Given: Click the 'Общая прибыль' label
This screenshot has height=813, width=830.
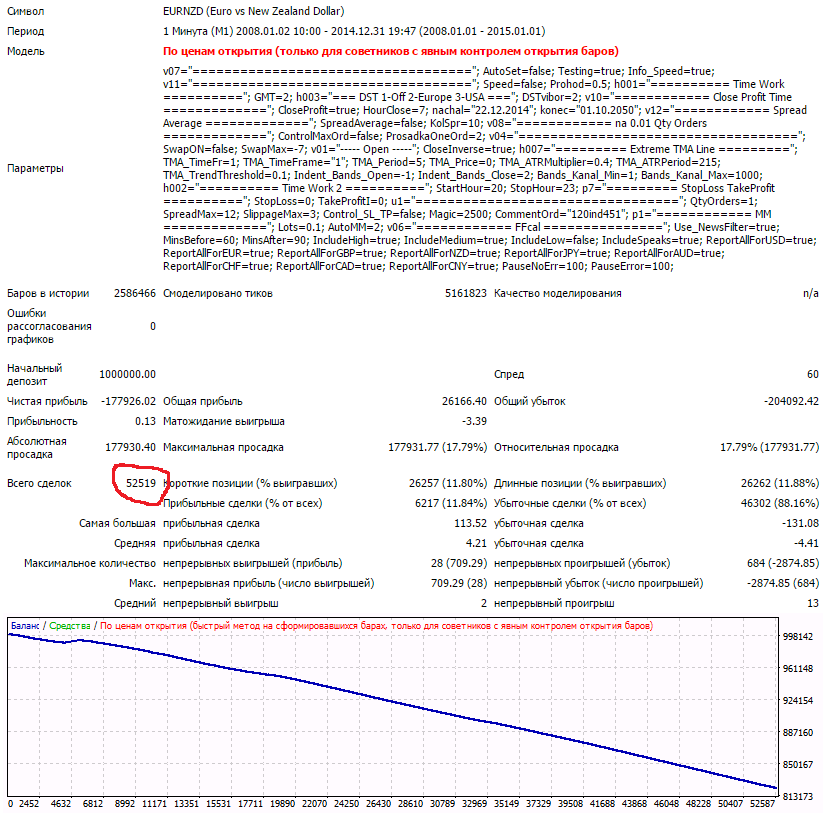Looking at the screenshot, I should click(x=203, y=401).
